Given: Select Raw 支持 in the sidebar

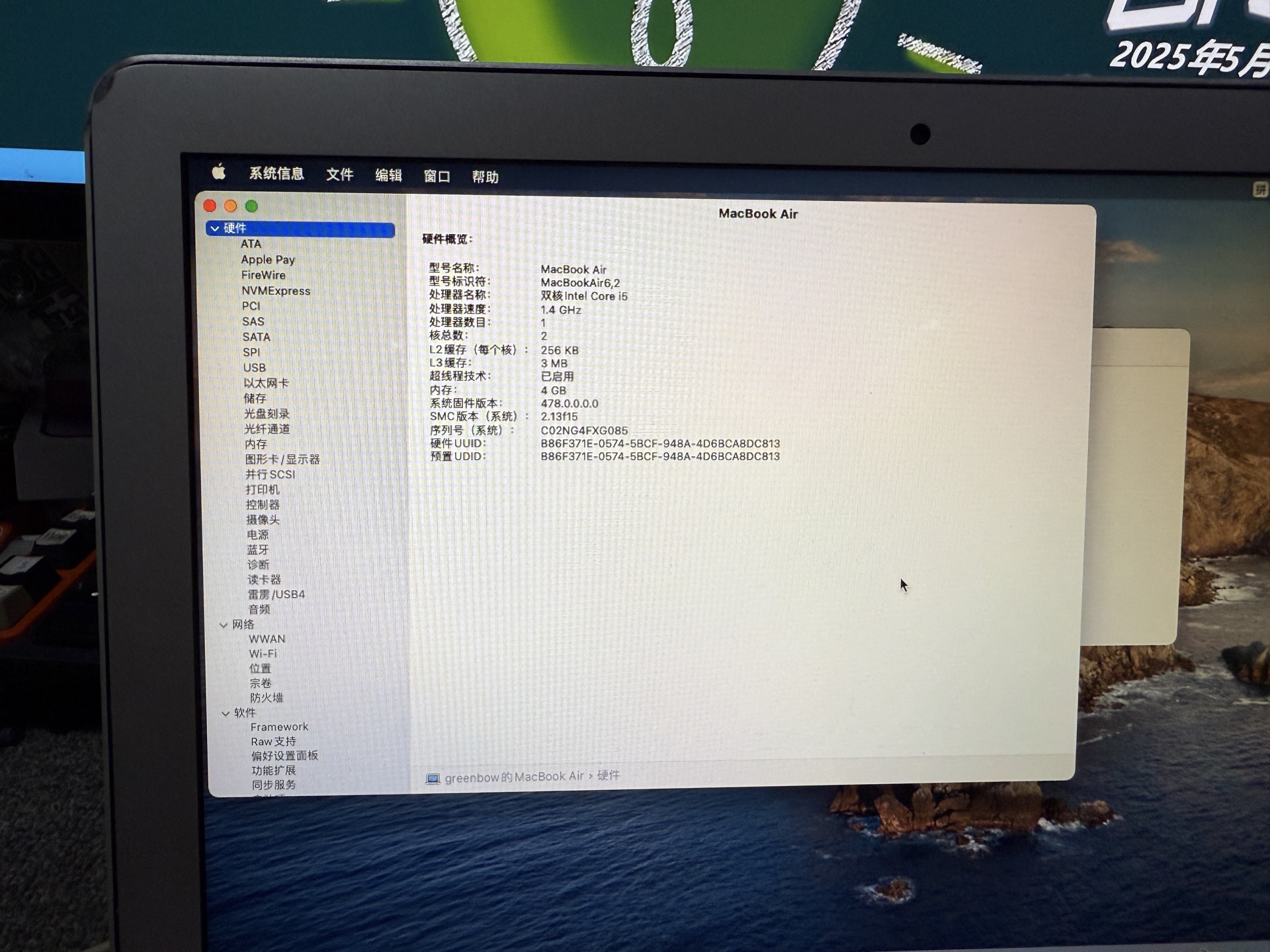Looking at the screenshot, I should [273, 742].
